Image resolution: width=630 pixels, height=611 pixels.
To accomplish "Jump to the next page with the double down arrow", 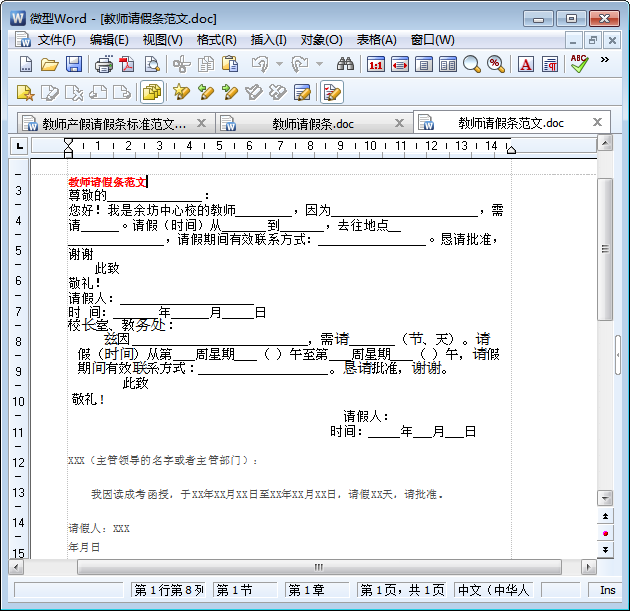I will pyautogui.click(x=605, y=550).
